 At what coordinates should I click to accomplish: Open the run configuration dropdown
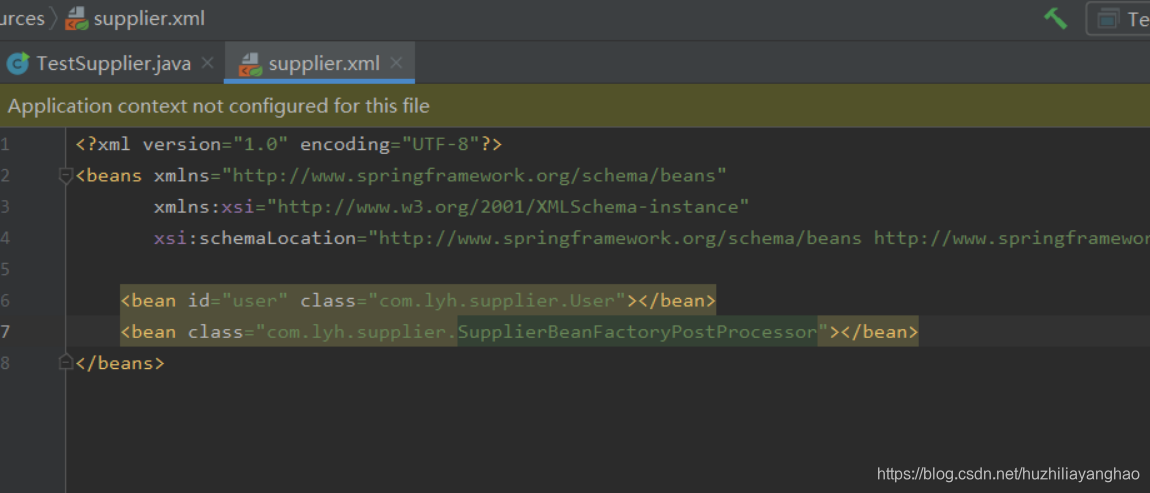[1118, 18]
